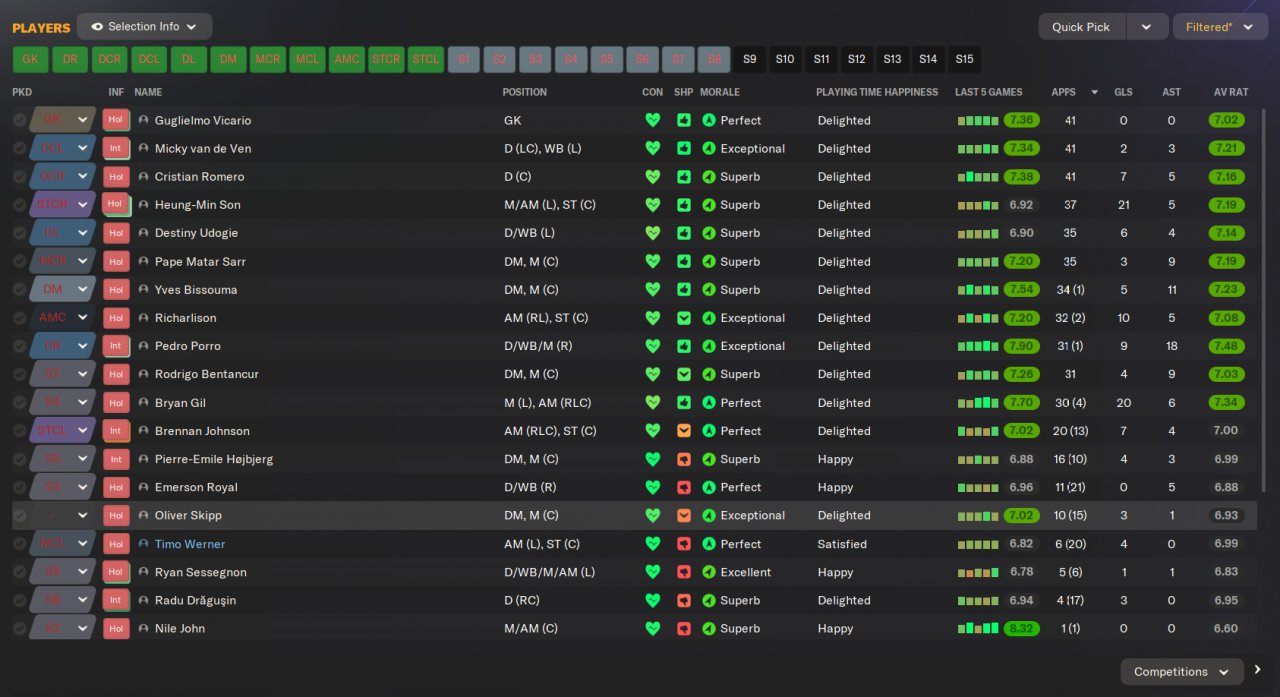Click the match sharpness icon for Richarlison
Viewport: 1280px width, 697px height.
(x=684, y=318)
